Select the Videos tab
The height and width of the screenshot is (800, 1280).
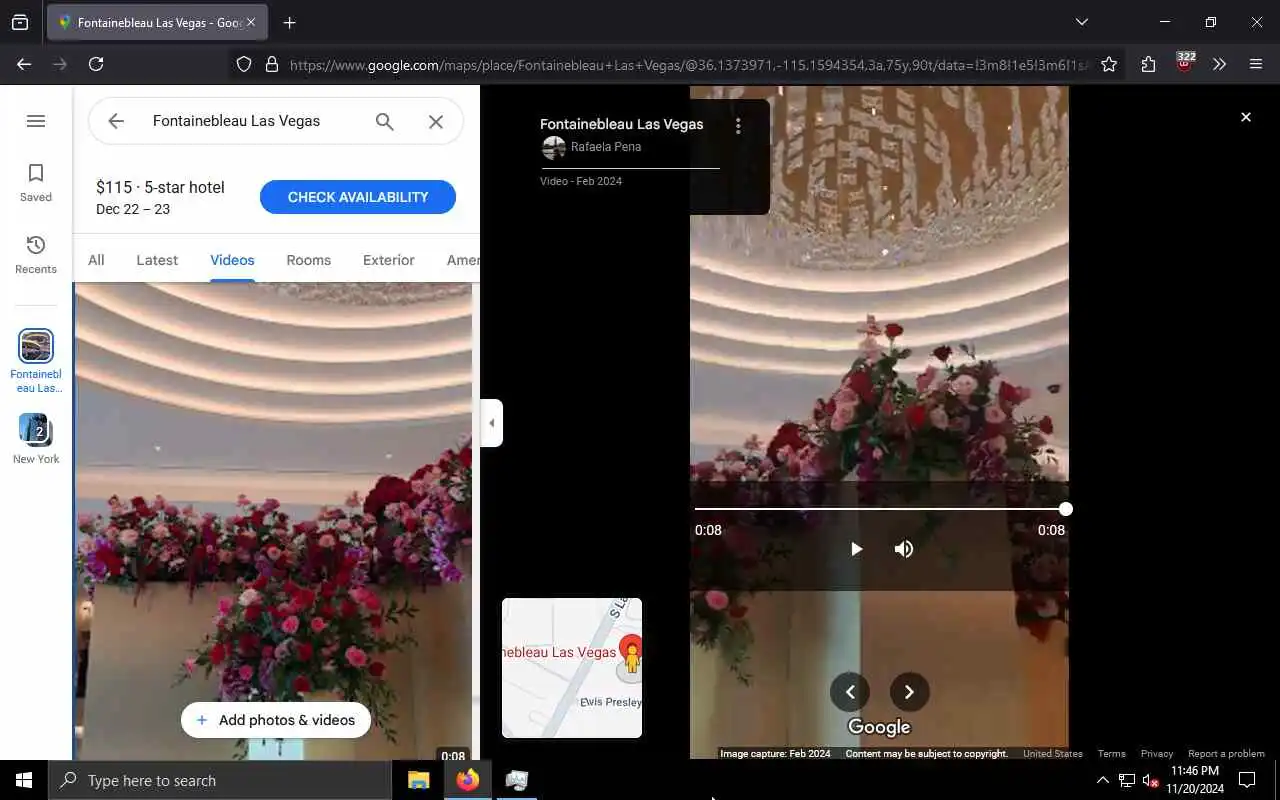click(232, 260)
